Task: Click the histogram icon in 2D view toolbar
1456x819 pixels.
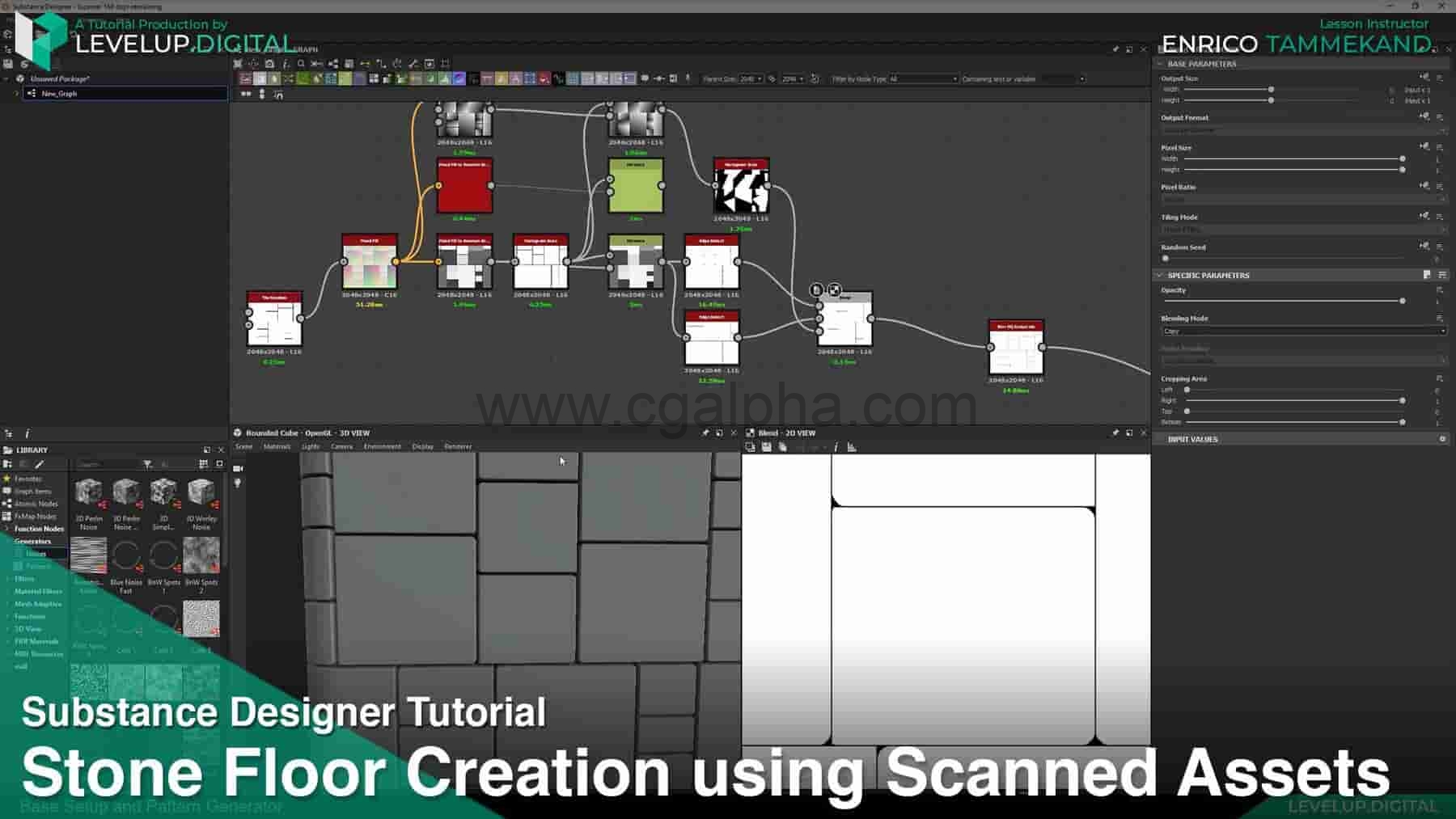Action: (x=852, y=446)
